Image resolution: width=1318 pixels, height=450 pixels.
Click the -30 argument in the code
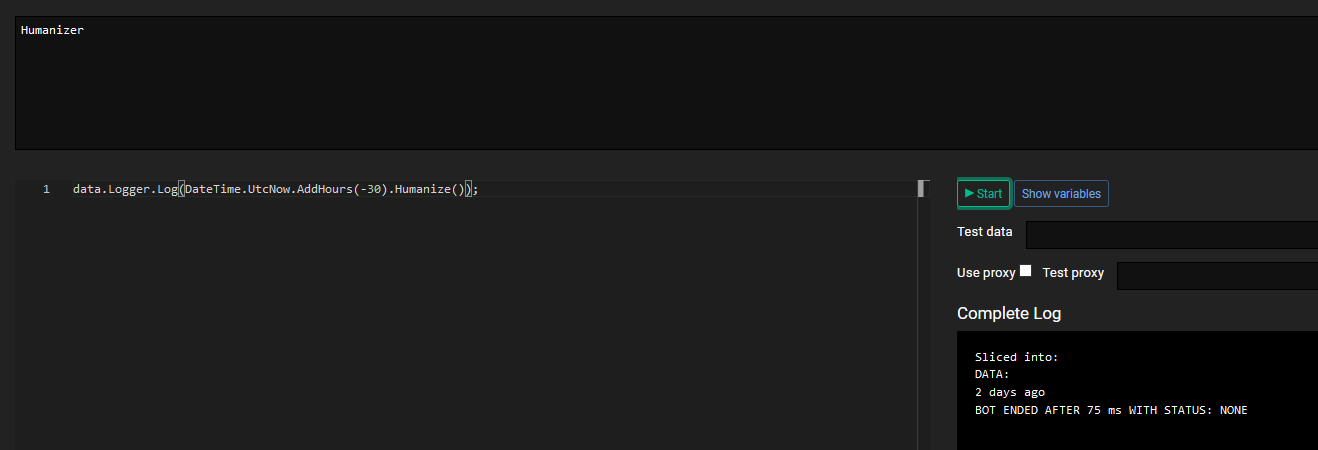pos(370,190)
